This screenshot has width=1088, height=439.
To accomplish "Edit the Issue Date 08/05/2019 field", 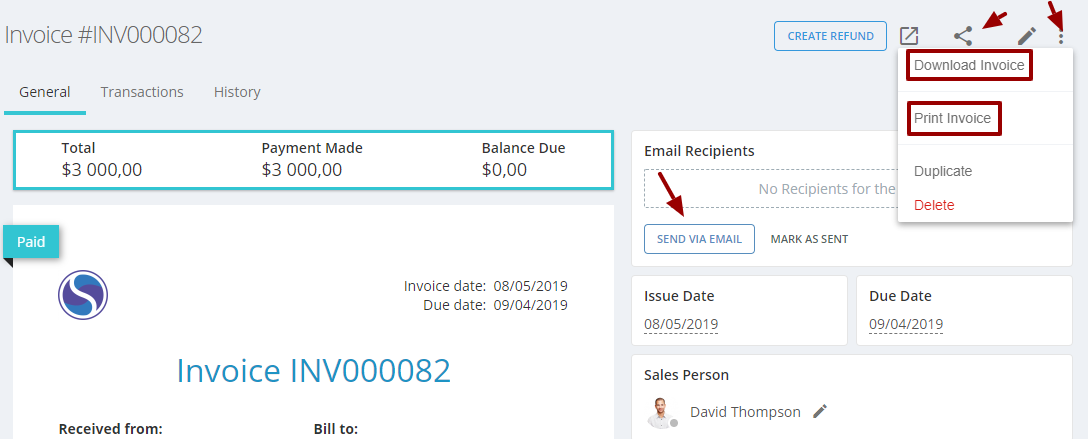I will 681,324.
